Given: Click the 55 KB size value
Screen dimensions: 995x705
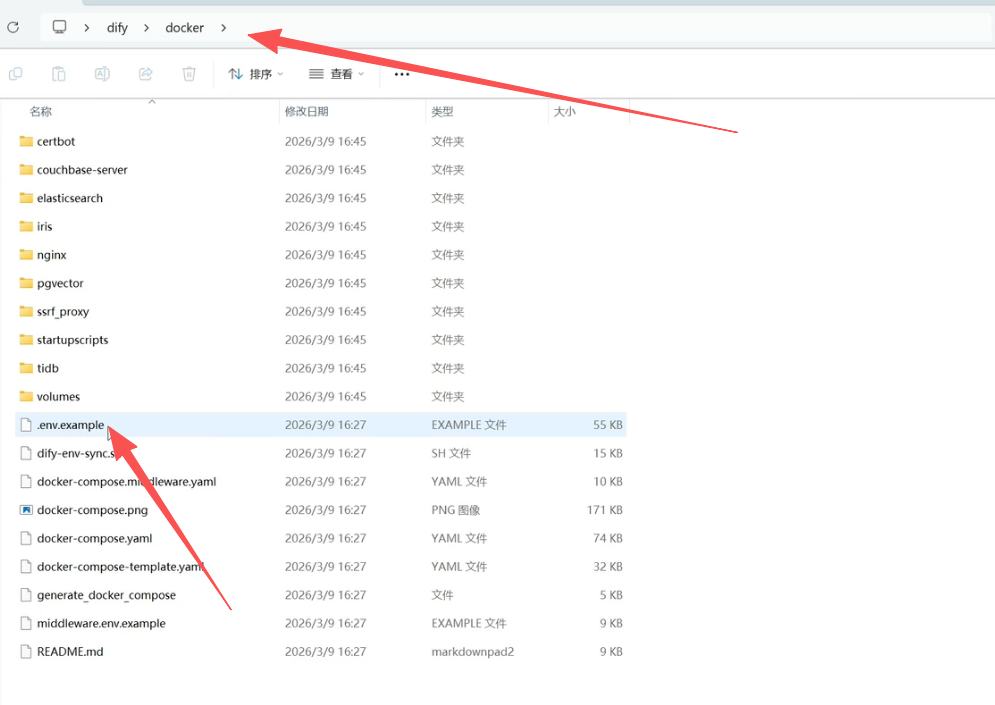Looking at the screenshot, I should pos(608,425).
